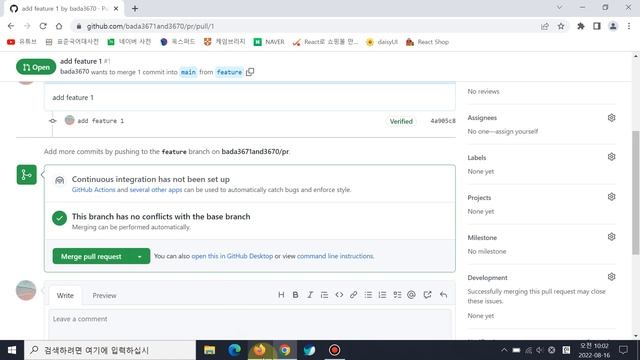Click the heading format icon in comment toolbar
Viewport: 640px width, 360px height.
[x=281, y=295]
